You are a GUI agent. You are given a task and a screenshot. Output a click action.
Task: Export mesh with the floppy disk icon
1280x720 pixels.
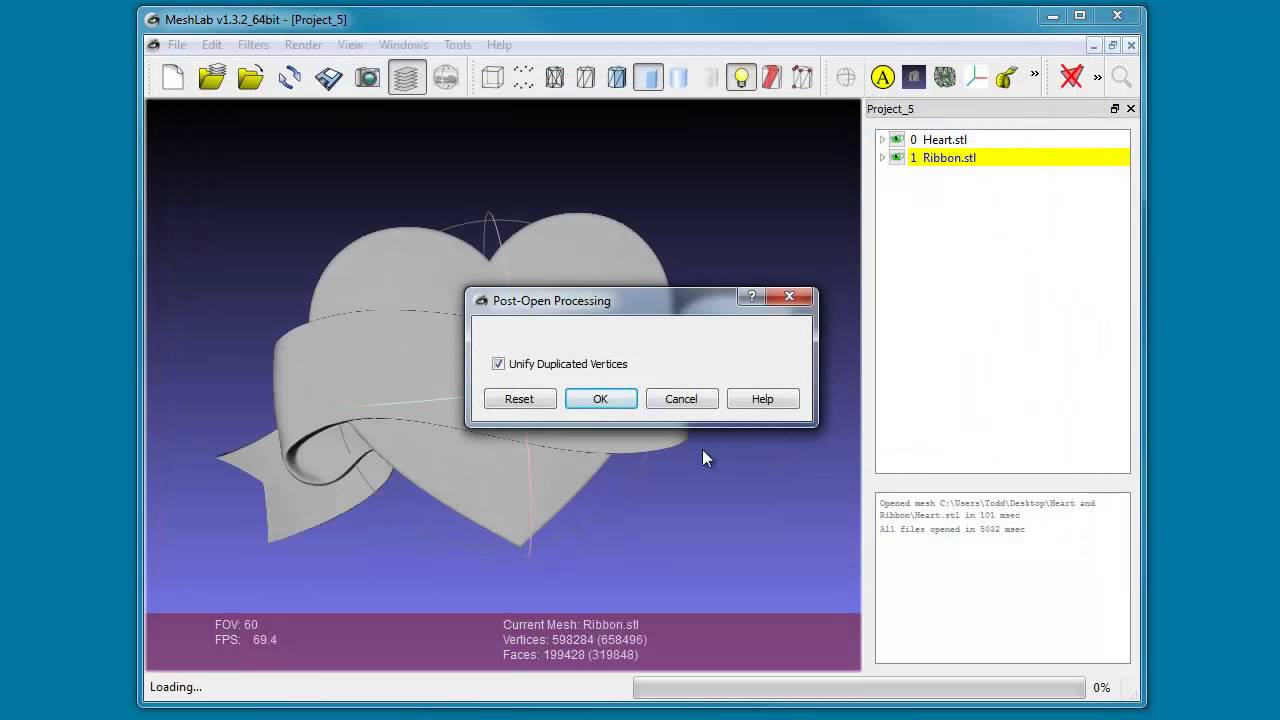329,77
